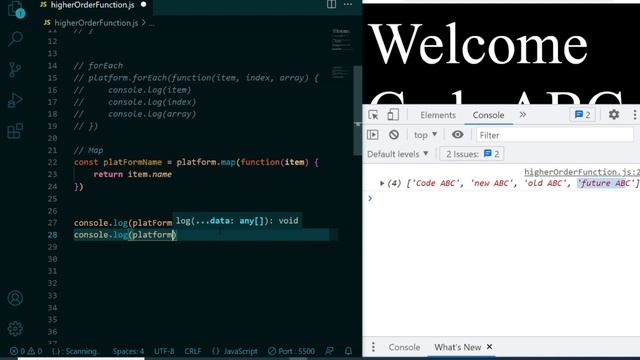Viewport: 640px width, 360px height.
Task: Open Source Control view
Action: [x=15, y=69]
